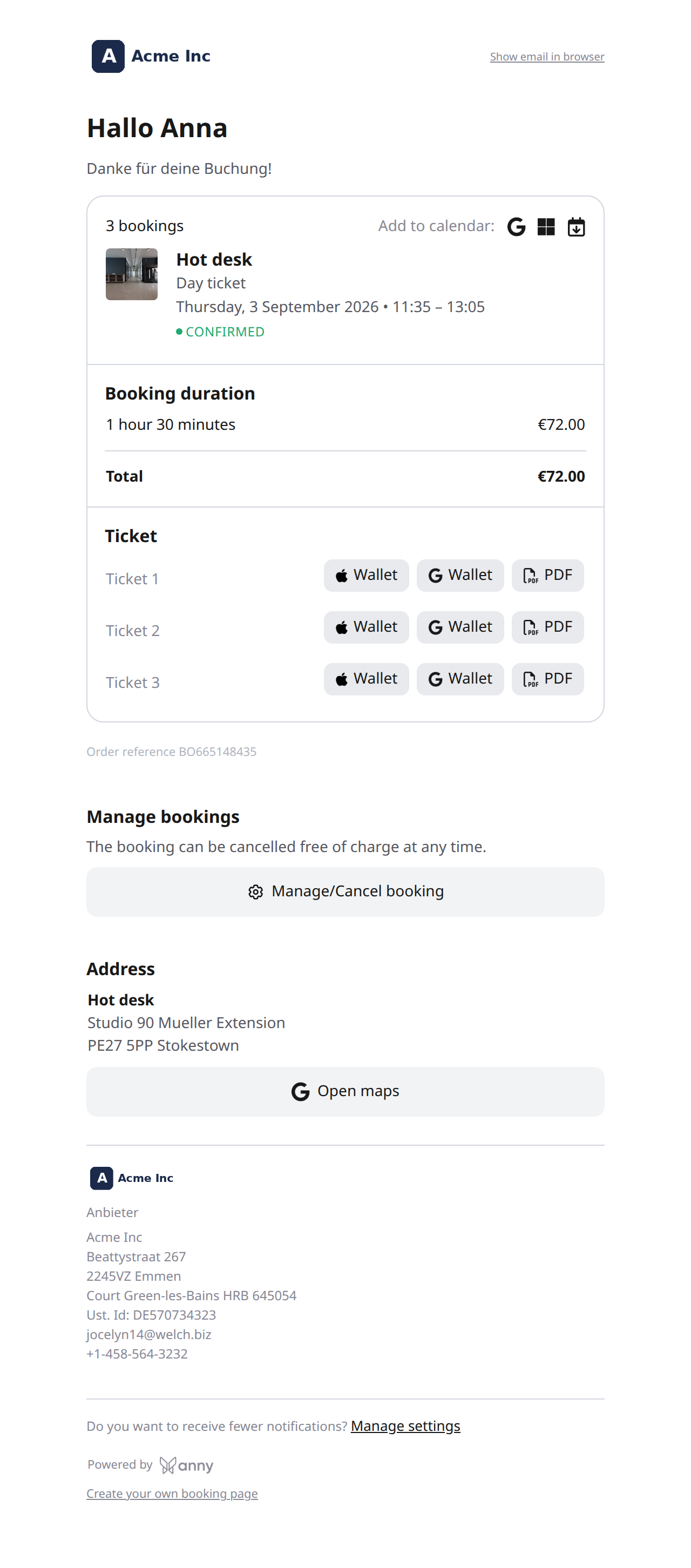The height and width of the screenshot is (1568, 691).
Task: Click the CONFIRMED status label
Action: click(x=220, y=332)
